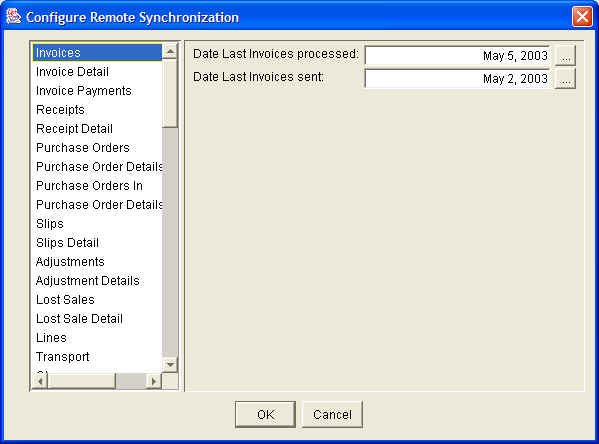Click the application icon in title bar
The image size is (599, 444).
(x=13, y=16)
